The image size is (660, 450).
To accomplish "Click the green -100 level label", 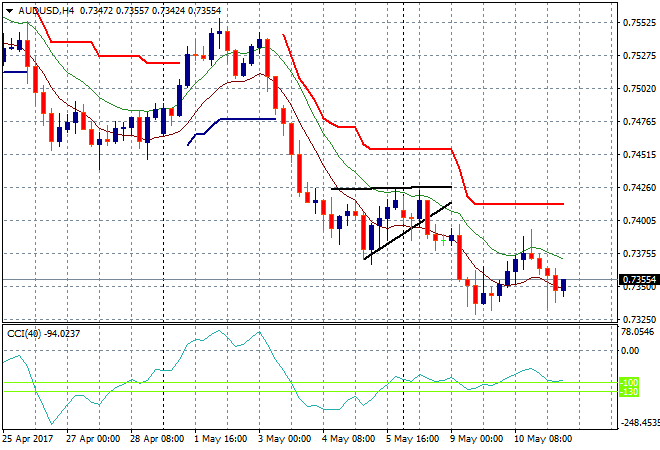I will 630,383.
